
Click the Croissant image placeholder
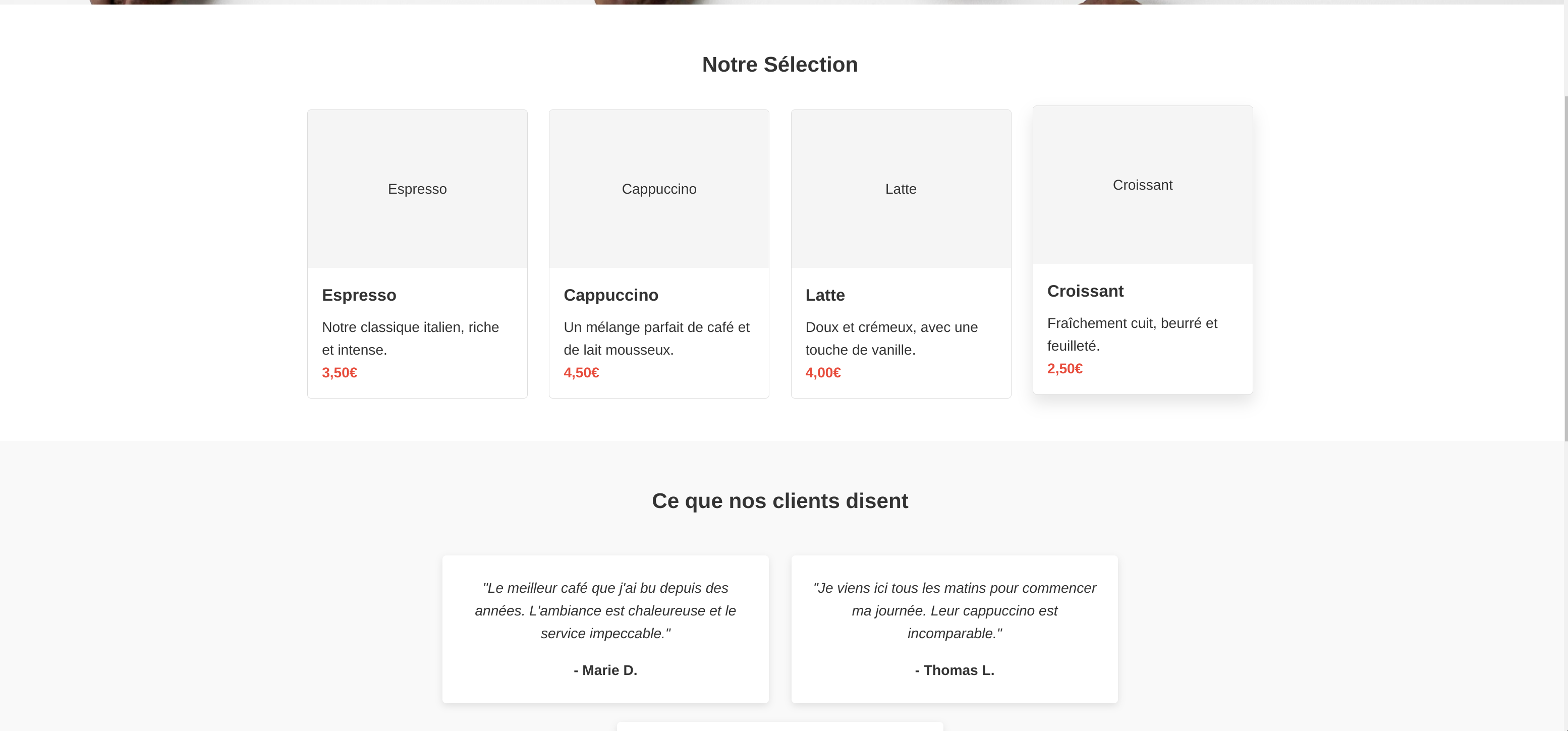tap(1142, 185)
